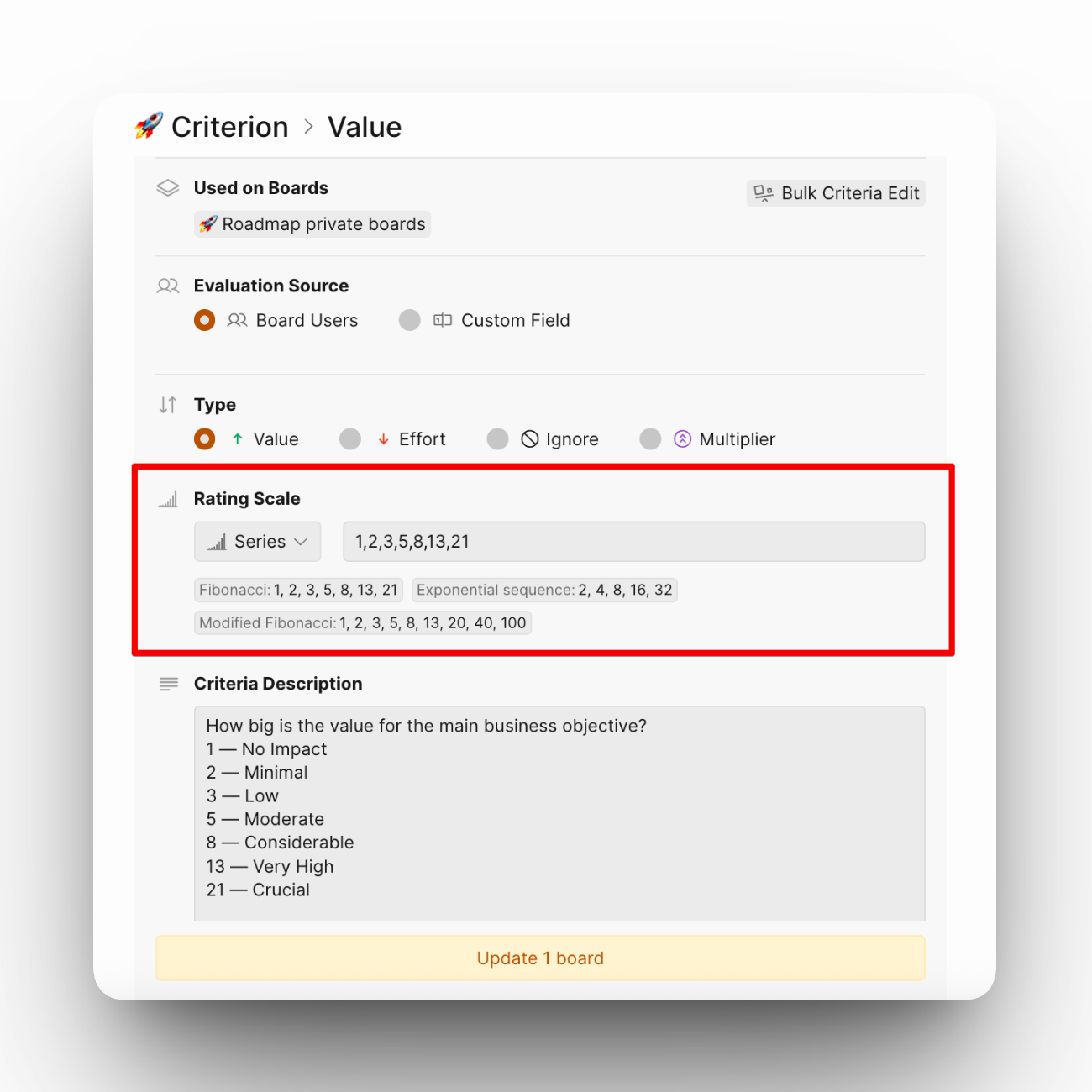Image resolution: width=1092 pixels, height=1092 pixels.
Task: Click the Rating Scale bars icon
Action: click(x=168, y=500)
